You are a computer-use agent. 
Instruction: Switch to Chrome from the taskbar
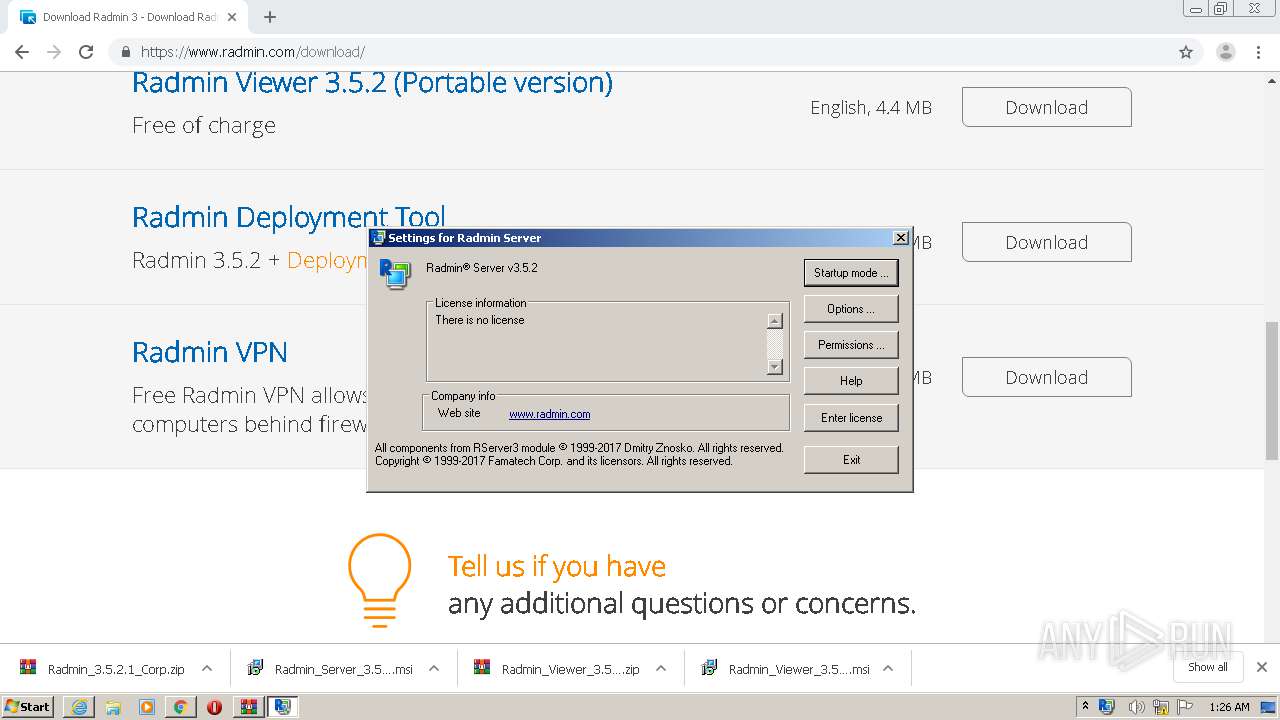(x=180, y=707)
